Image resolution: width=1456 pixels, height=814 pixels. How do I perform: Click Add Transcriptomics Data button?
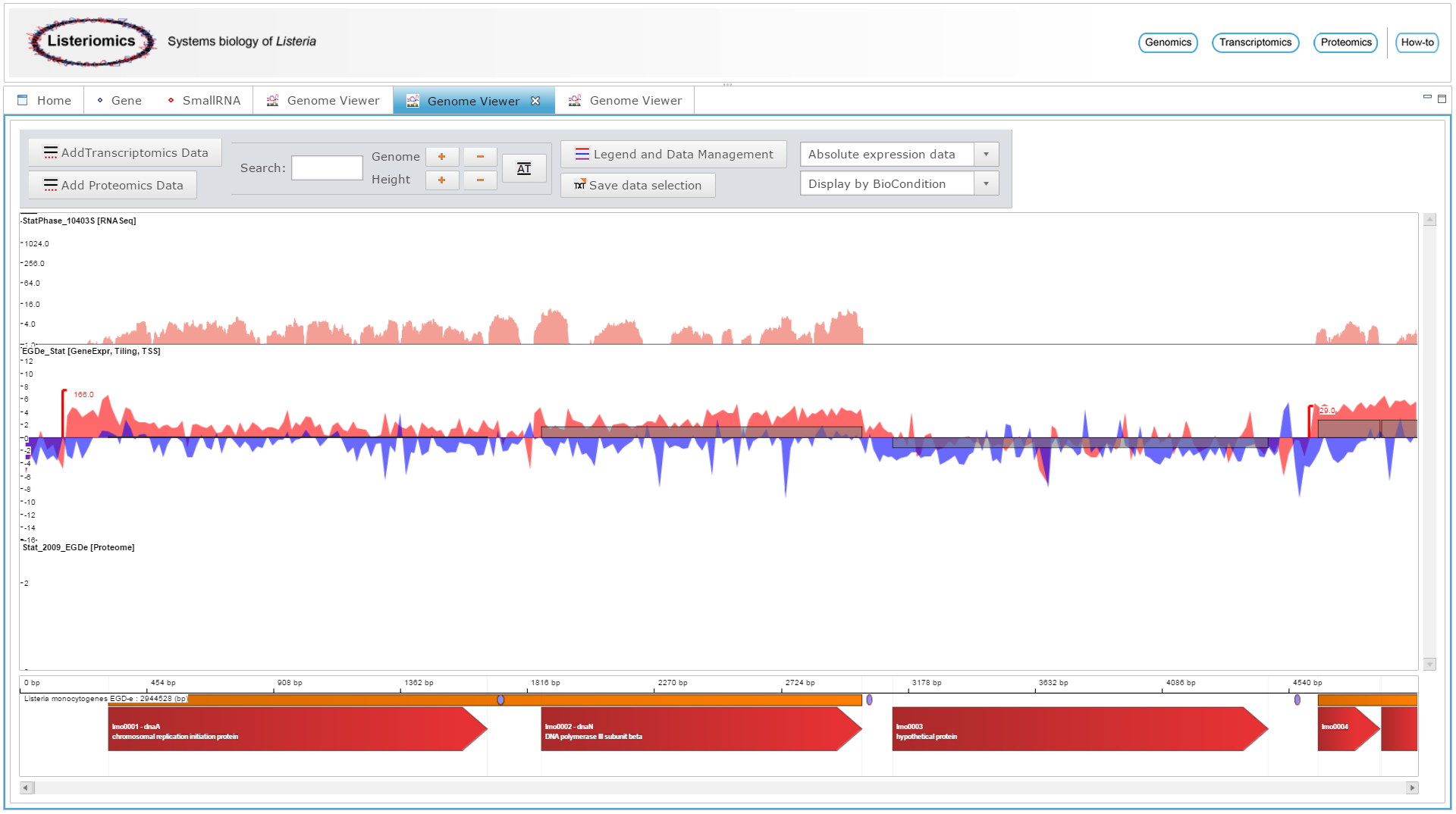(x=126, y=153)
